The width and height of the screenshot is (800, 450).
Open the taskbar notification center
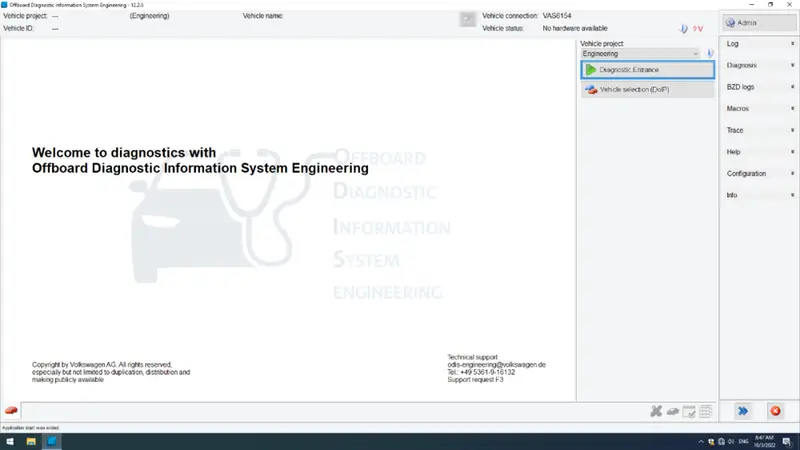coord(787,442)
